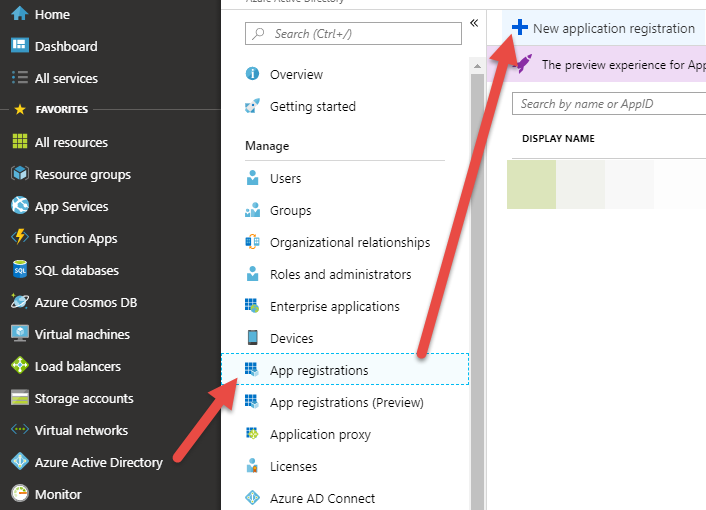Screen dimensions: 706x510
Task: Open Groups under Manage
Action: pyautogui.click(x=290, y=211)
